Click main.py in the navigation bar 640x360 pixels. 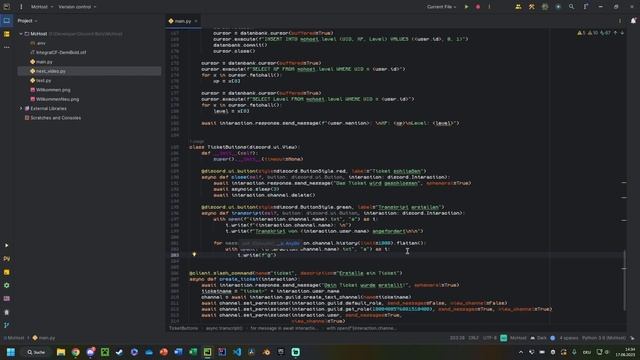(x=44, y=338)
